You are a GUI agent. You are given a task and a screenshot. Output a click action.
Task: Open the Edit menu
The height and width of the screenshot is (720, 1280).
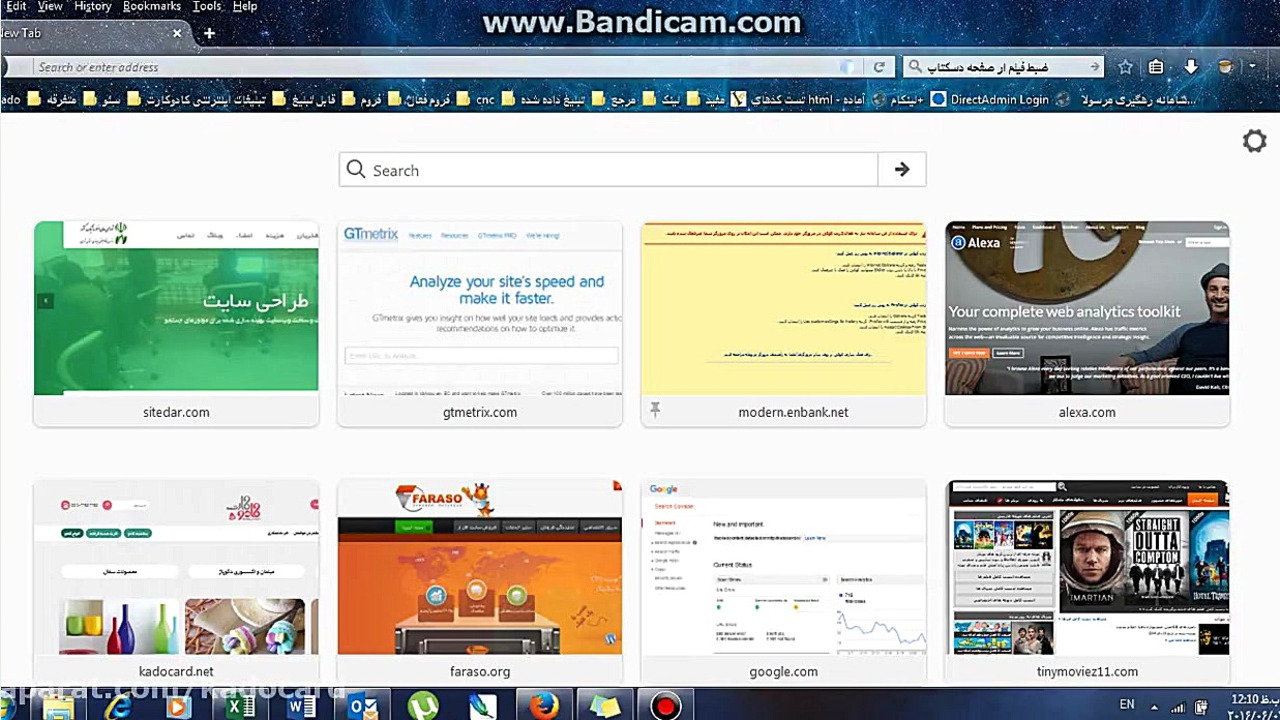coord(15,6)
